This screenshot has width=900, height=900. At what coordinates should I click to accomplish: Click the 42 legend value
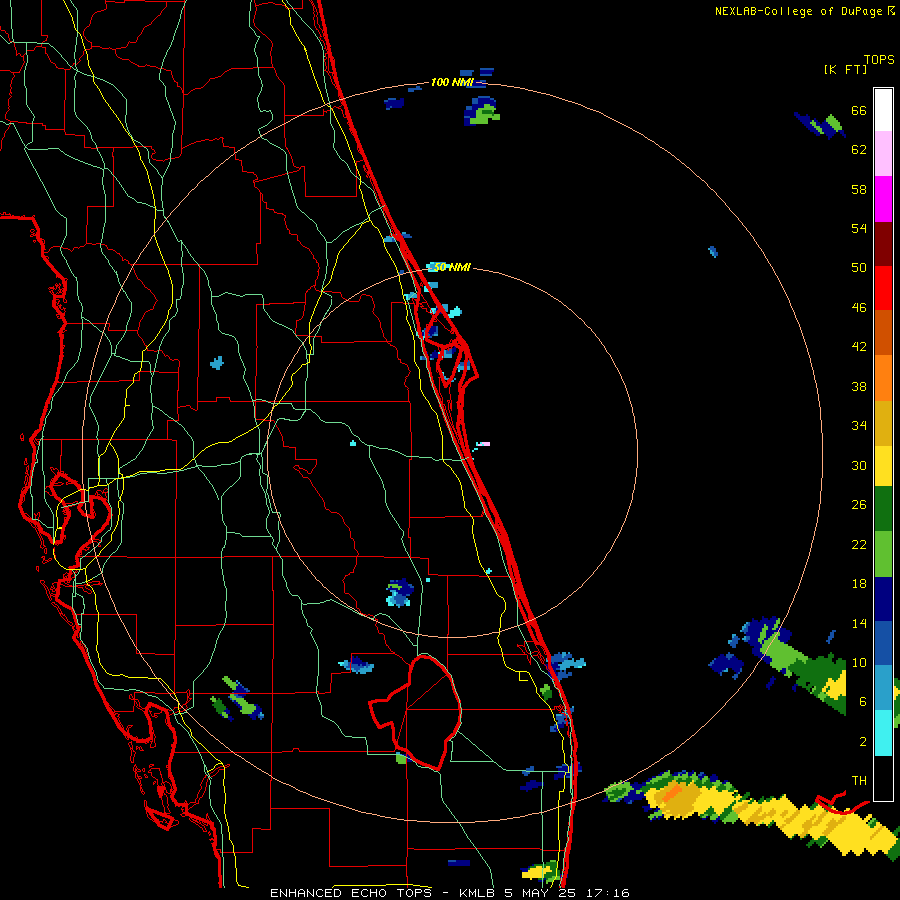click(x=859, y=347)
